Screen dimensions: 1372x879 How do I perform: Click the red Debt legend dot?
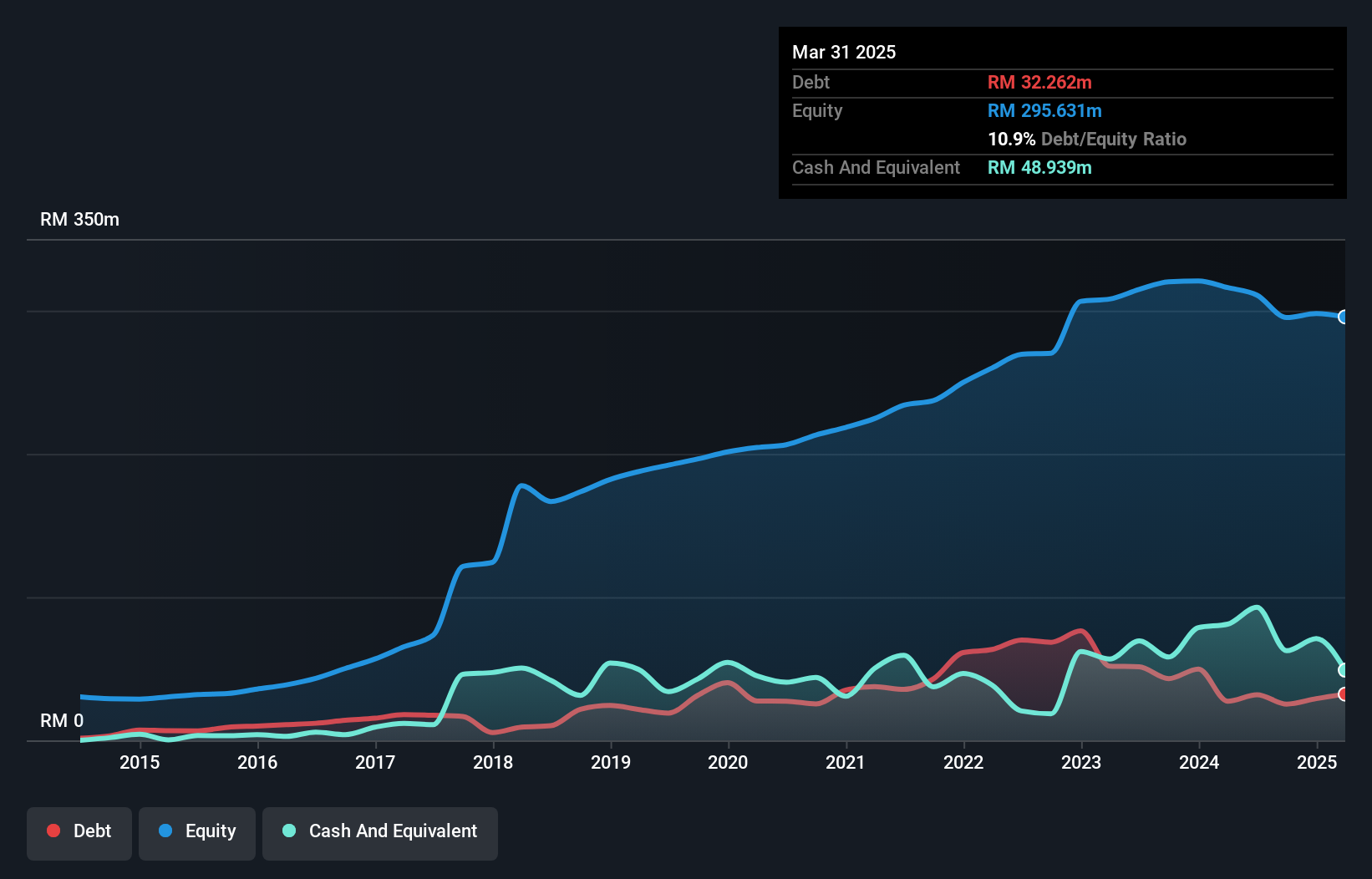tap(53, 831)
